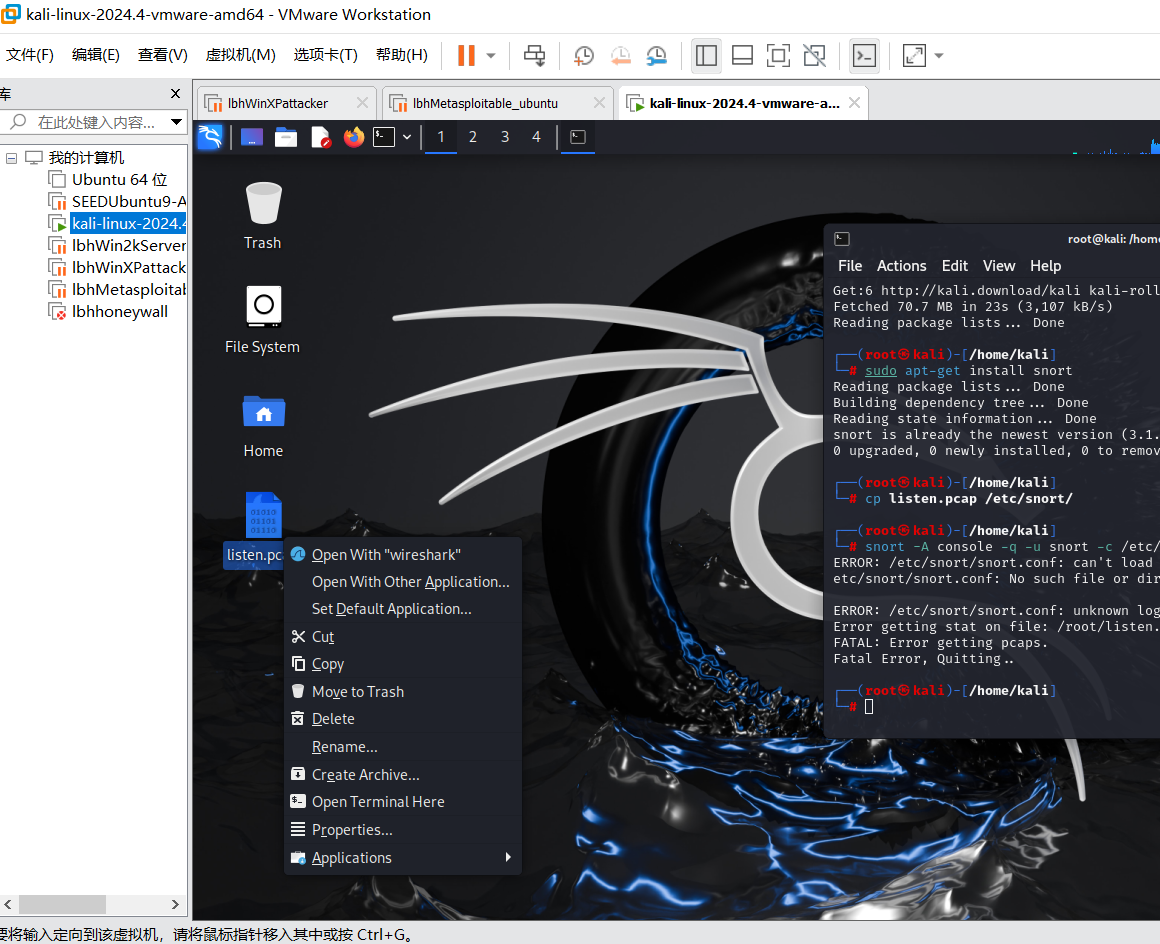
Task: Select Ubuntu 64 位 in the library
Action: (118, 180)
